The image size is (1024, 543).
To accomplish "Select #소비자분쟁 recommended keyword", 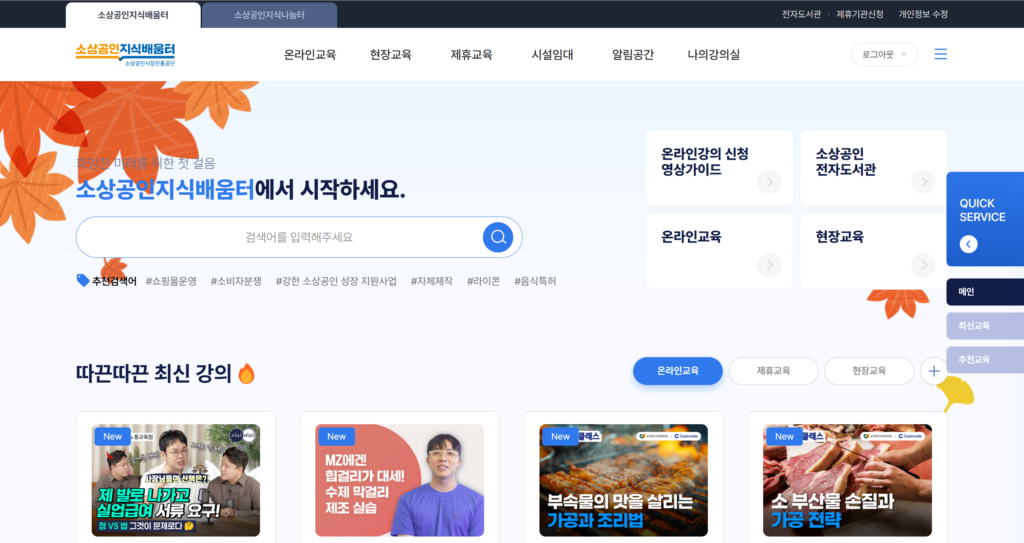I will pos(236,281).
